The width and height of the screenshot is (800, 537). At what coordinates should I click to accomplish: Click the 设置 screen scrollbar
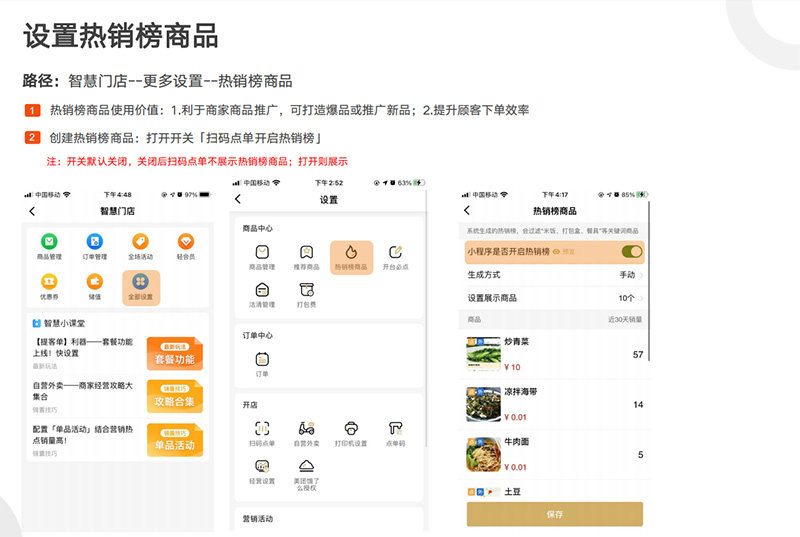[426, 319]
